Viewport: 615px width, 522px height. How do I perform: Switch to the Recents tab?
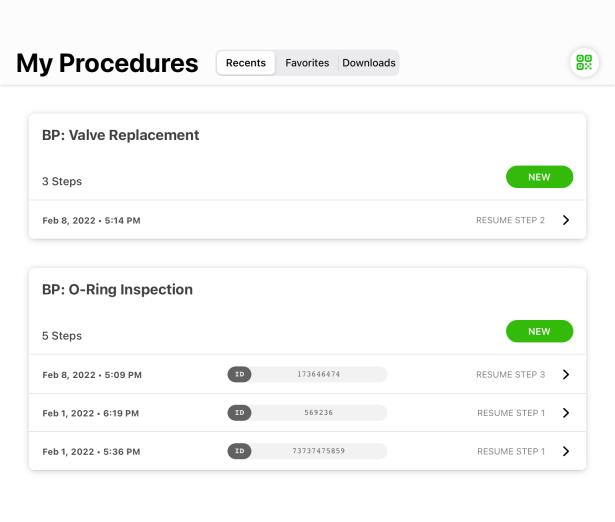point(246,63)
